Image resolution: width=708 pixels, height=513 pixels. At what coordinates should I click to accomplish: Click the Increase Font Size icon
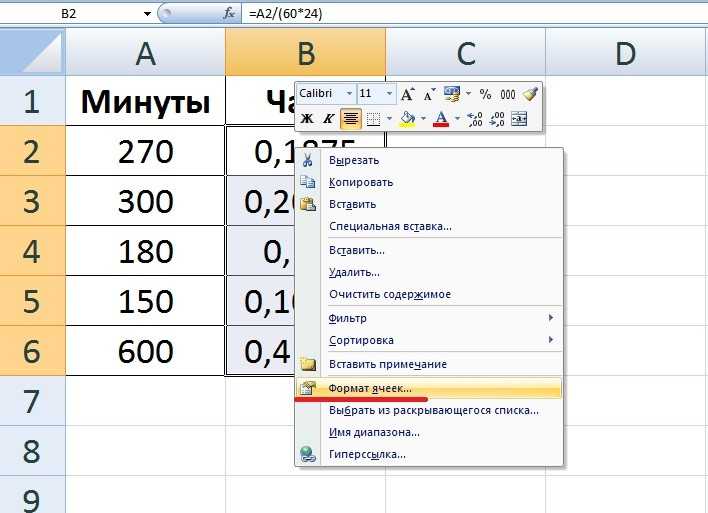coord(407,94)
